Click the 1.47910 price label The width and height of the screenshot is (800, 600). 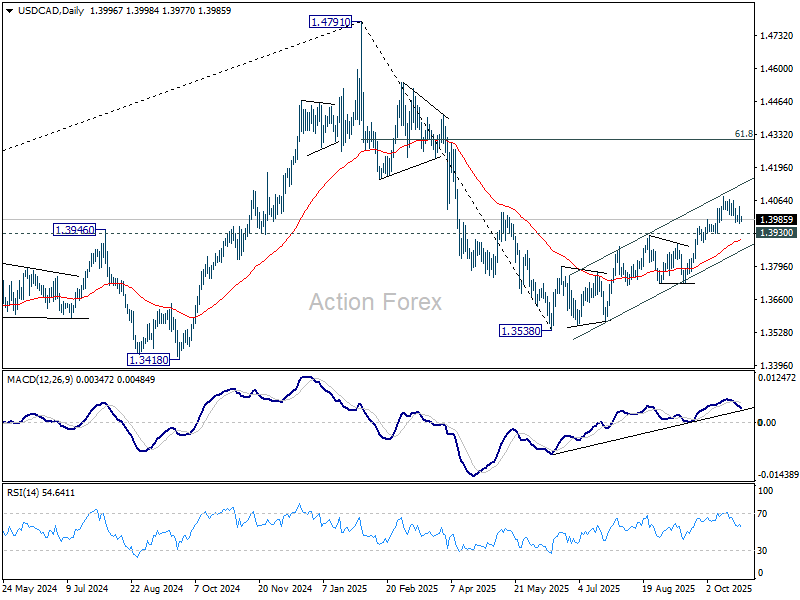point(331,22)
